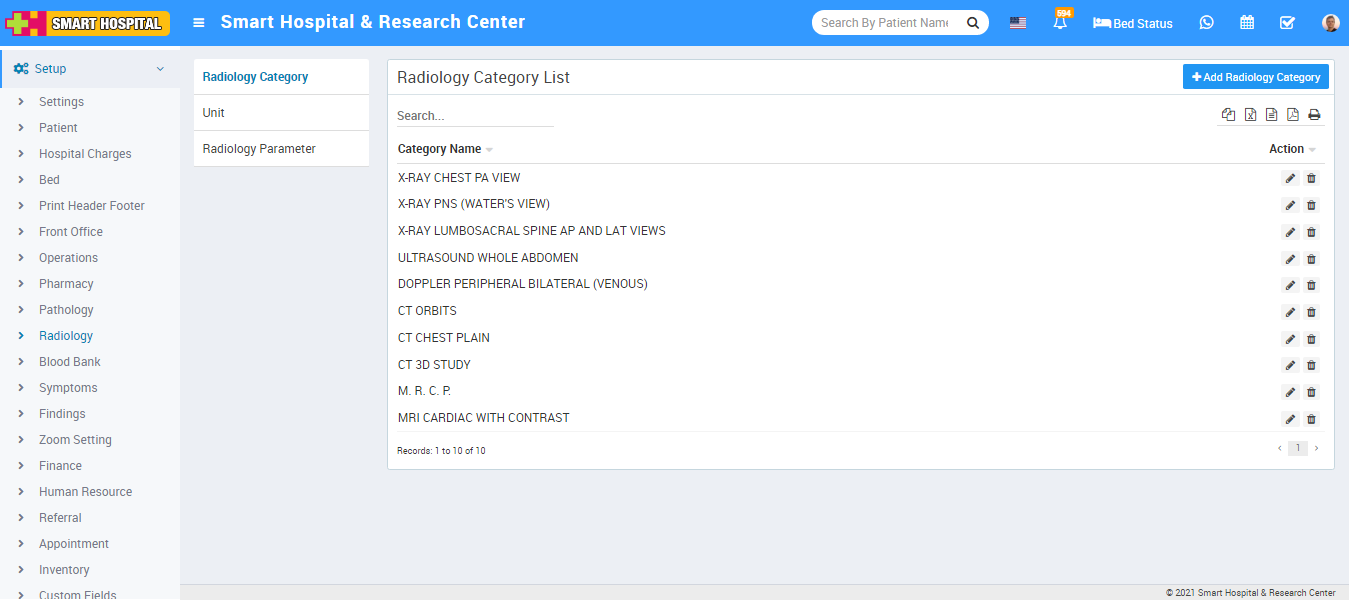Click Add Radiology Category button
The image size is (1349, 600).
pyautogui.click(x=1255, y=77)
